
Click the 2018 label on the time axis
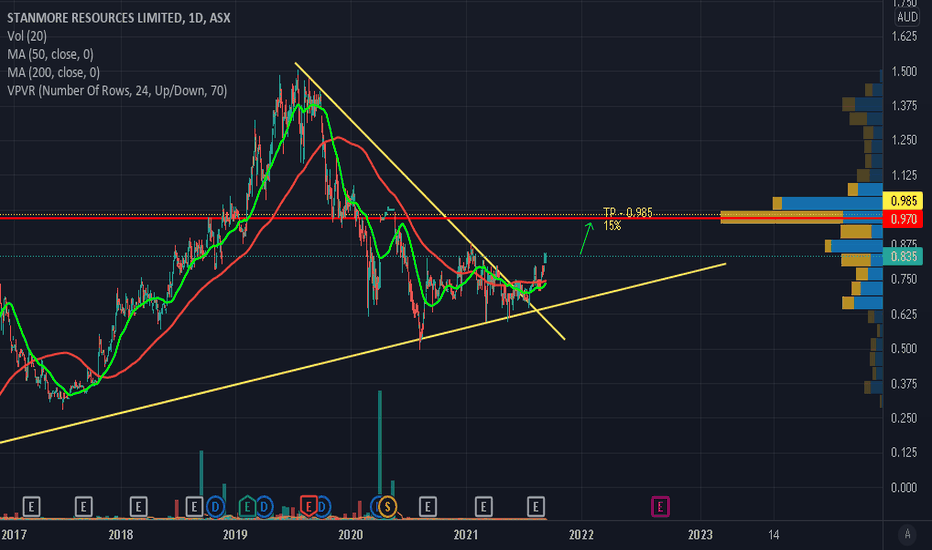click(121, 535)
